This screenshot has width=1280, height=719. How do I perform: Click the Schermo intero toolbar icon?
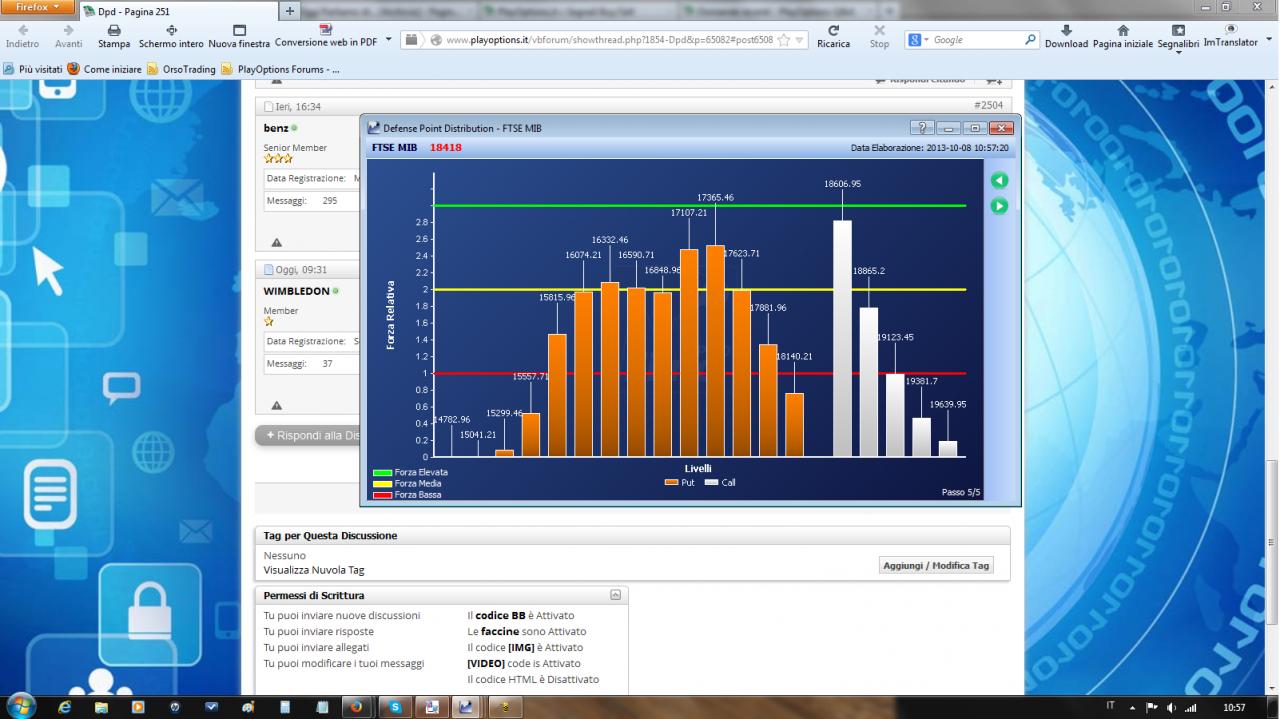[x=171, y=31]
